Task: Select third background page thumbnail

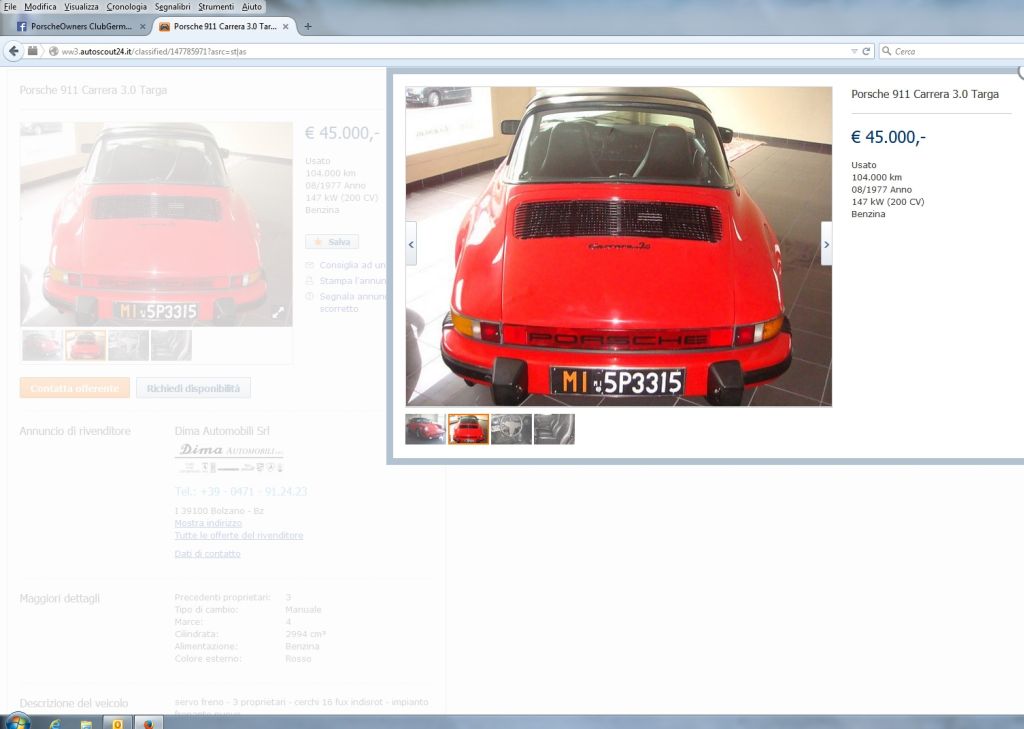Action: point(128,345)
